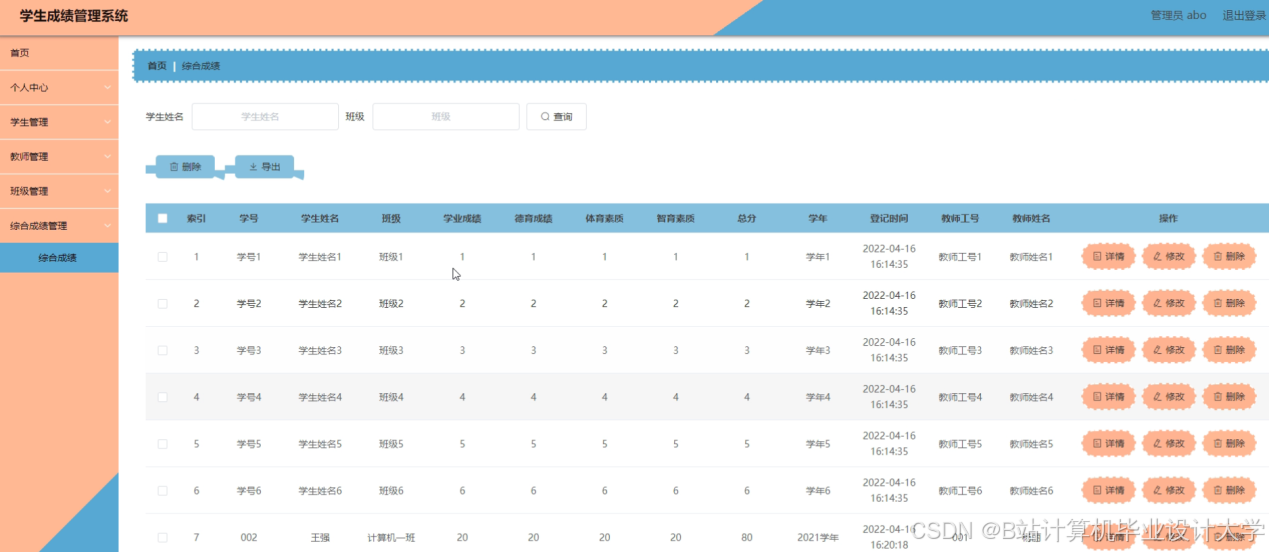The image size is (1269, 552).
Task: Click 修改 for row 学号1
Action: (x=1168, y=257)
